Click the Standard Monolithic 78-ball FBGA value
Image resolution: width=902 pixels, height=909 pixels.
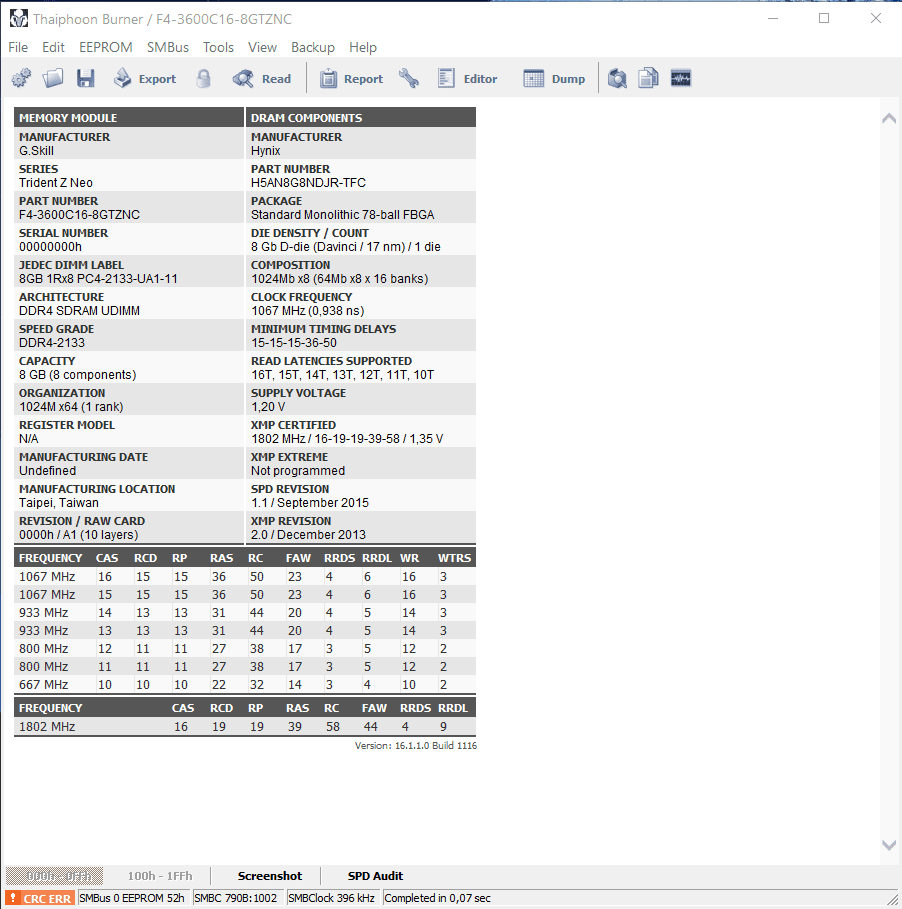342,214
